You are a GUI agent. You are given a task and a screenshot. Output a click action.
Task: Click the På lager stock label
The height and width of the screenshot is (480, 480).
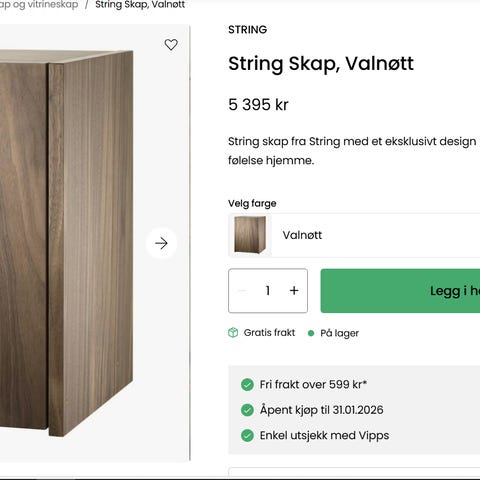coord(340,333)
